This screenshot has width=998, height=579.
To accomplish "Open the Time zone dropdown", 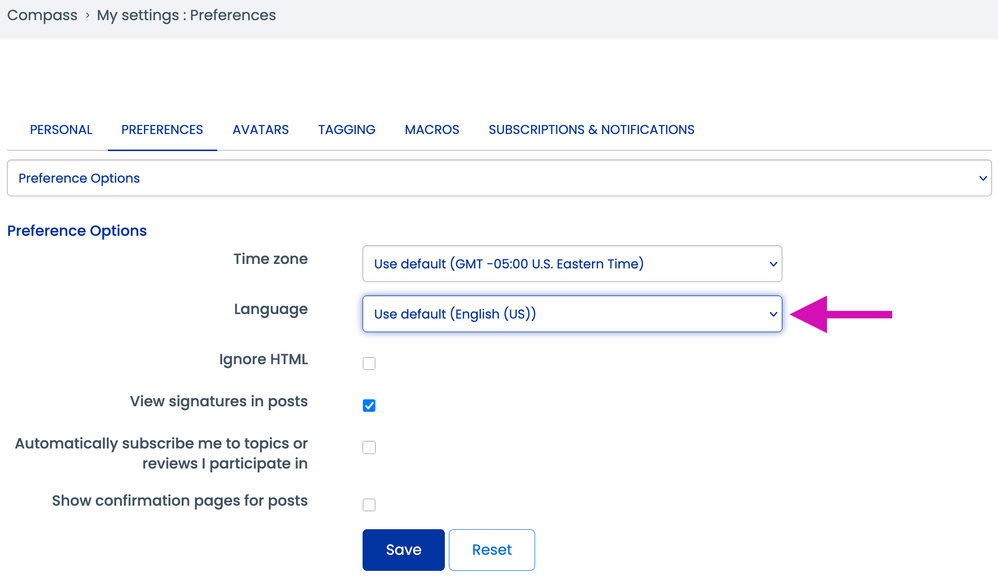I will coord(571,263).
